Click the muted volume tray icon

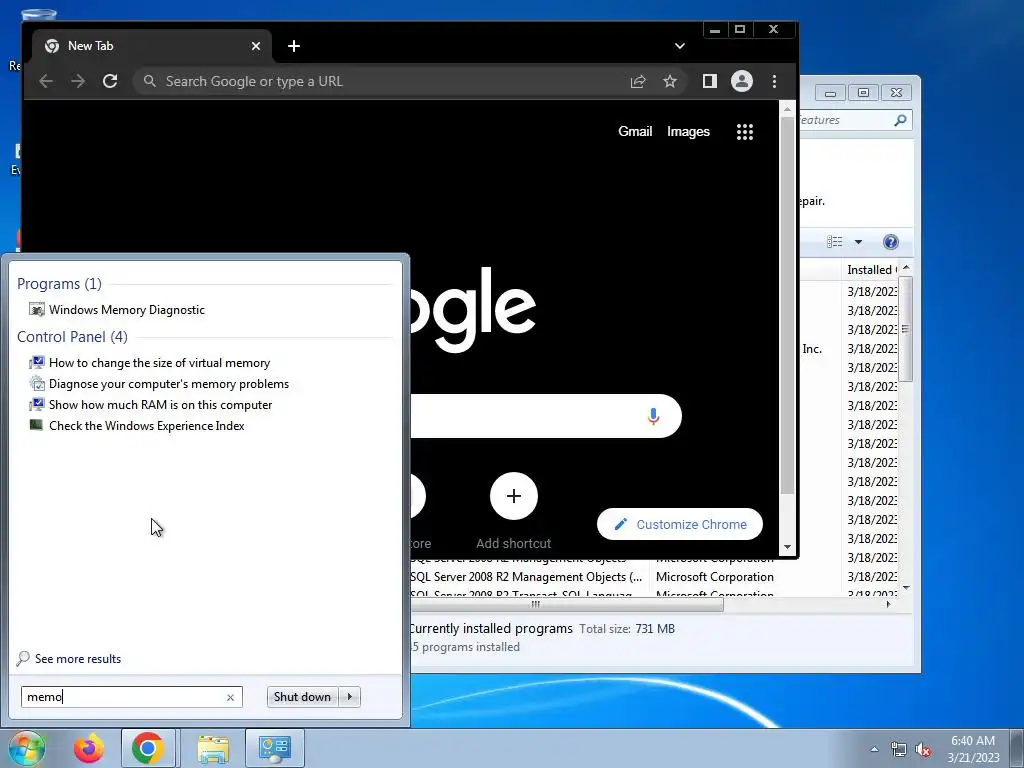tap(923, 749)
